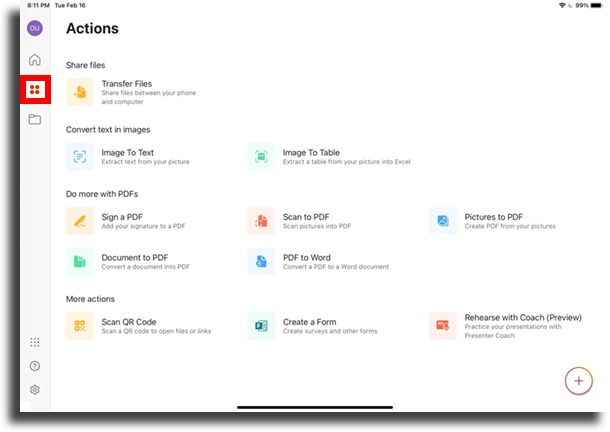This screenshot has width=610, height=432.
Task: Go to Home in sidebar
Action: [x=35, y=60]
